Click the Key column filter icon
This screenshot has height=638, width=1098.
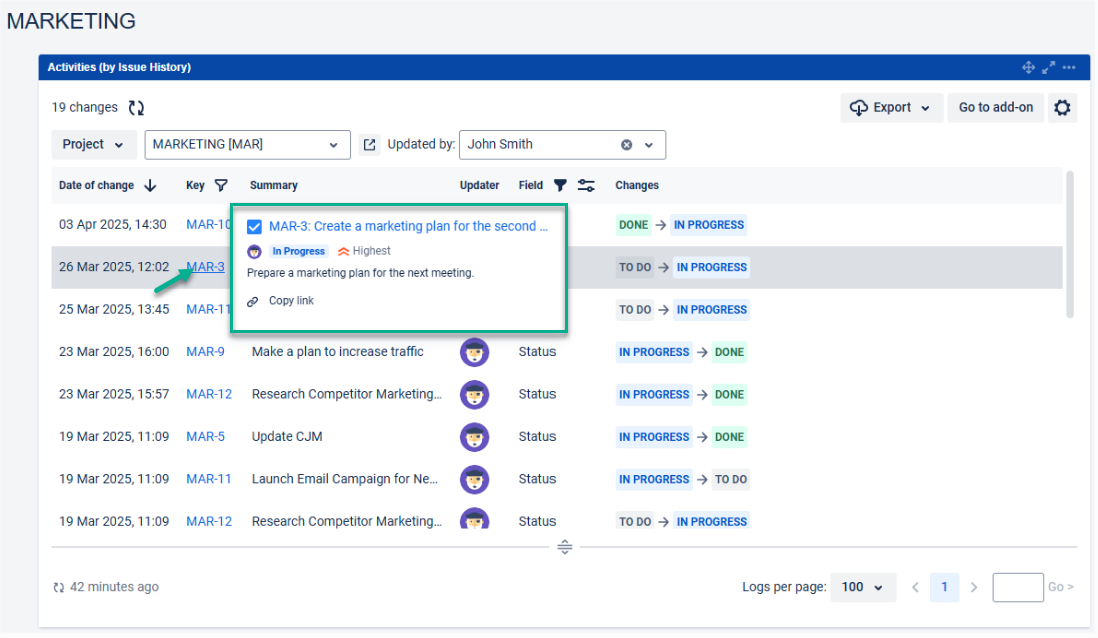click(221, 185)
